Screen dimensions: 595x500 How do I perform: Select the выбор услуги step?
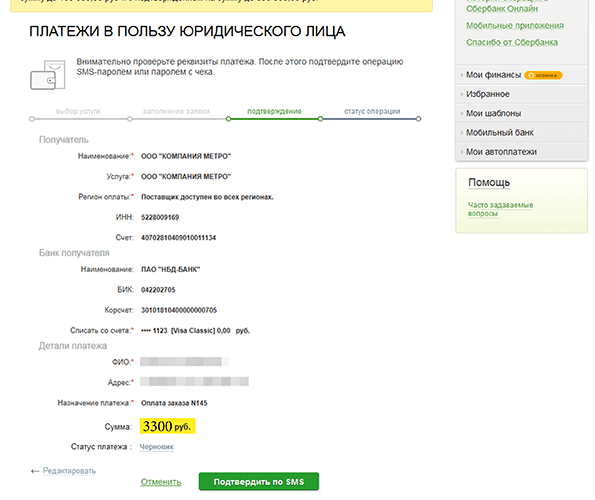[78, 111]
